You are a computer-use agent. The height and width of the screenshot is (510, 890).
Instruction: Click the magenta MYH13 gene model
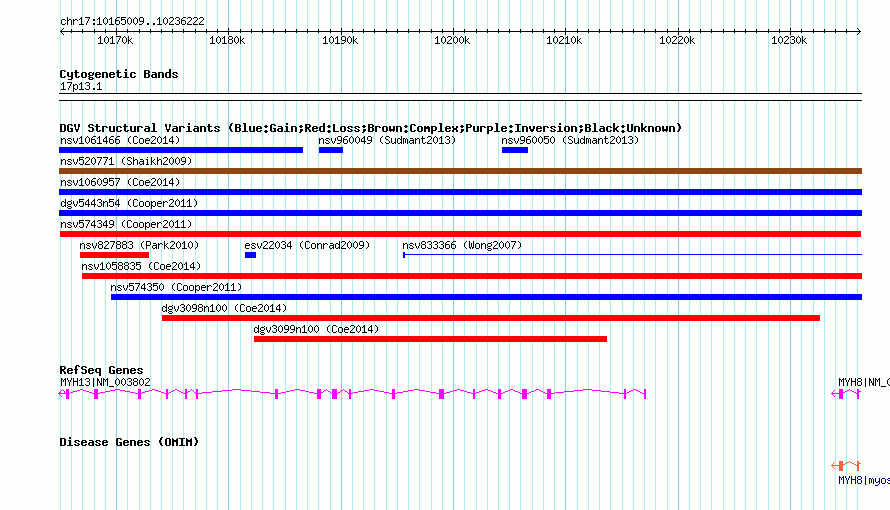pyautogui.click(x=352, y=393)
